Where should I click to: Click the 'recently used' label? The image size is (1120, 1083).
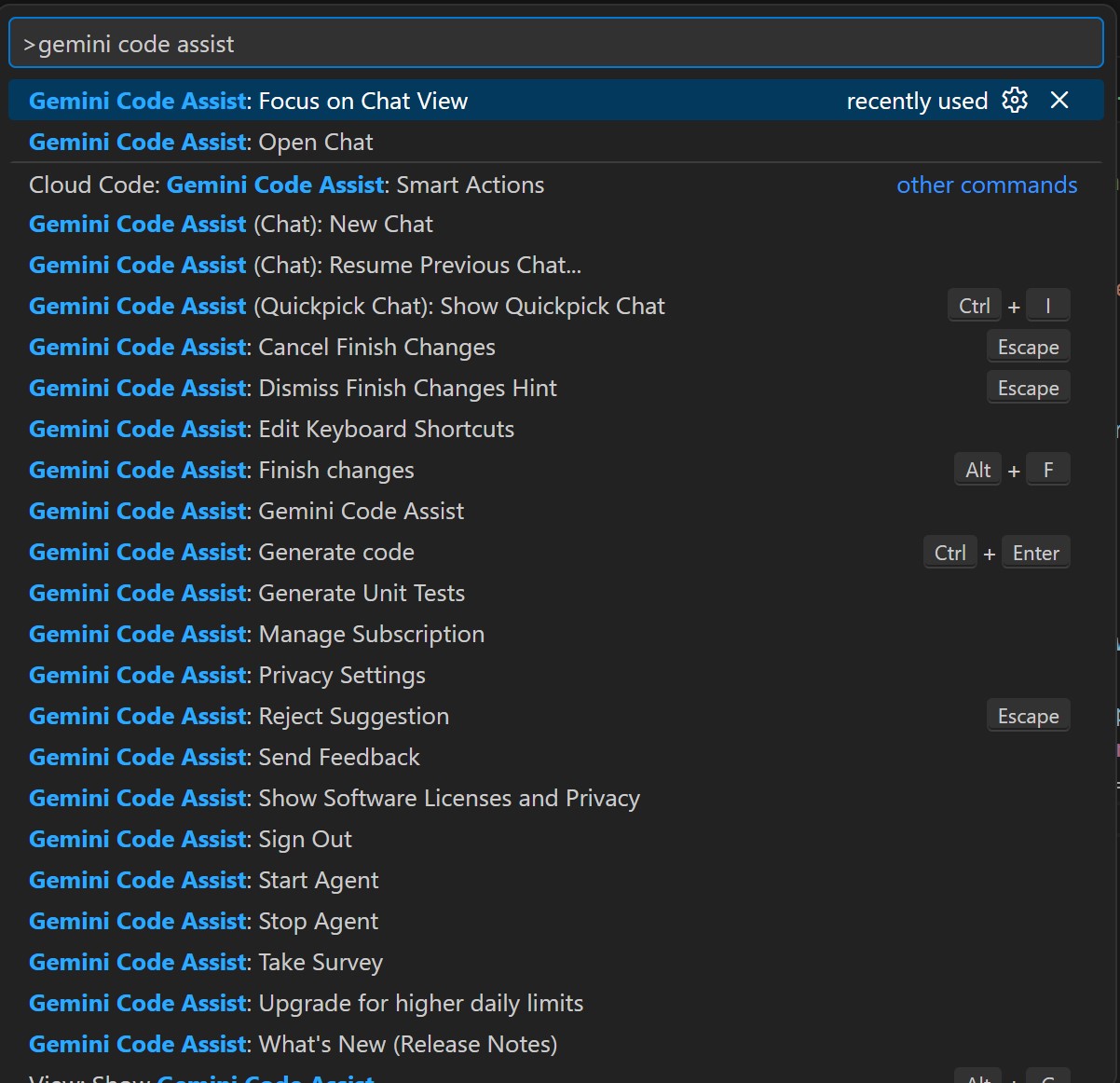point(917,101)
